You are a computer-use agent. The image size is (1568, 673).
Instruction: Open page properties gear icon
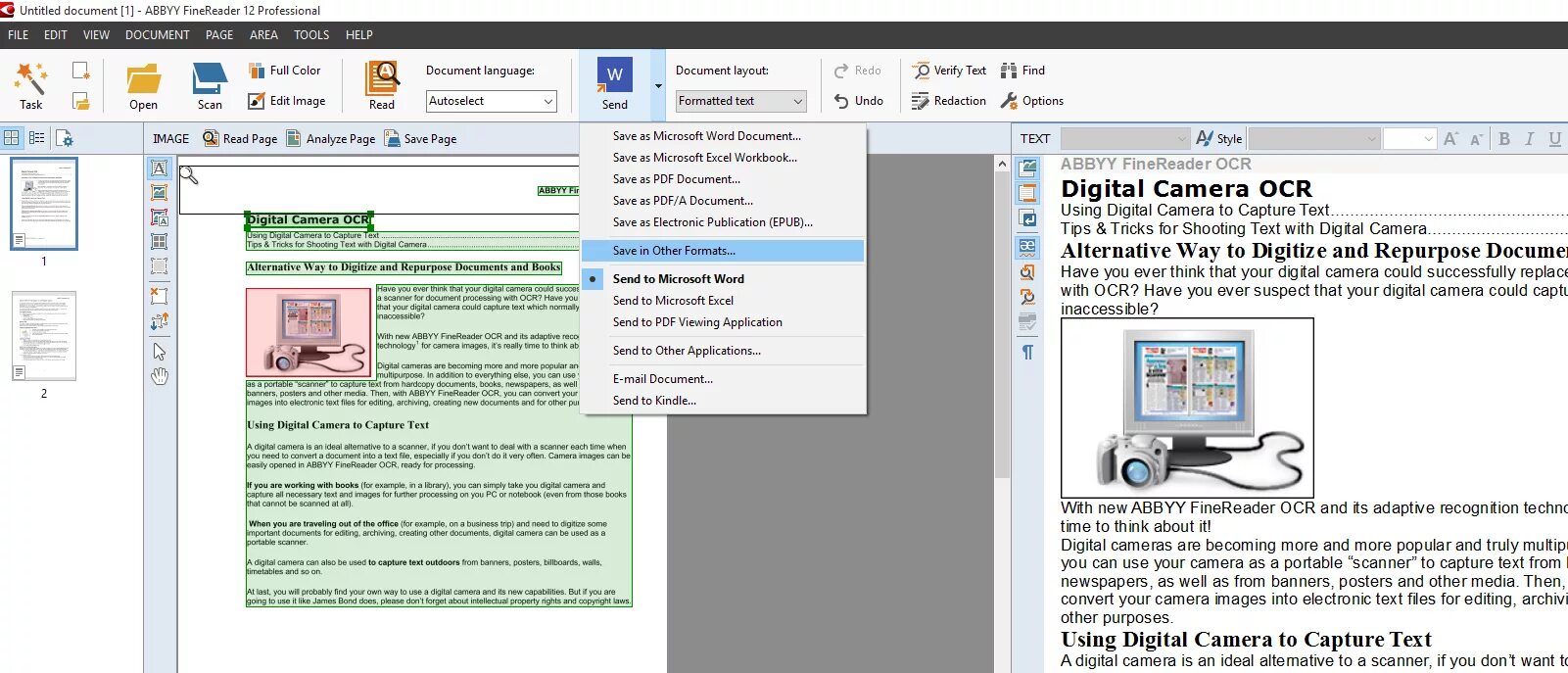(64, 138)
